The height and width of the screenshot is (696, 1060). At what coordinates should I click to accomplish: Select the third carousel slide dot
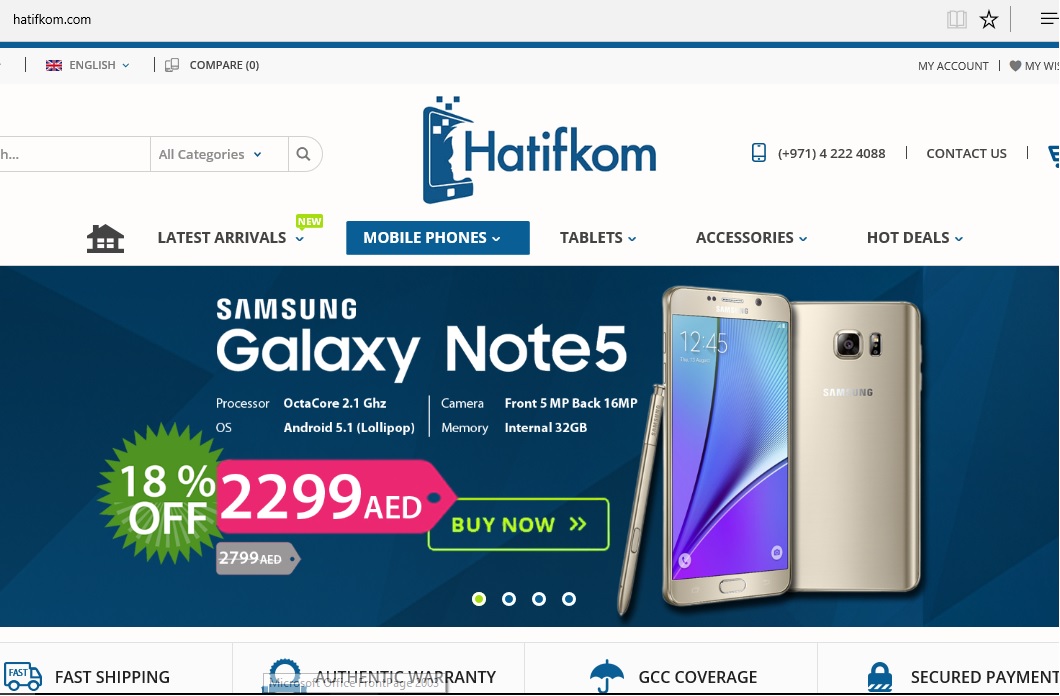click(x=539, y=599)
